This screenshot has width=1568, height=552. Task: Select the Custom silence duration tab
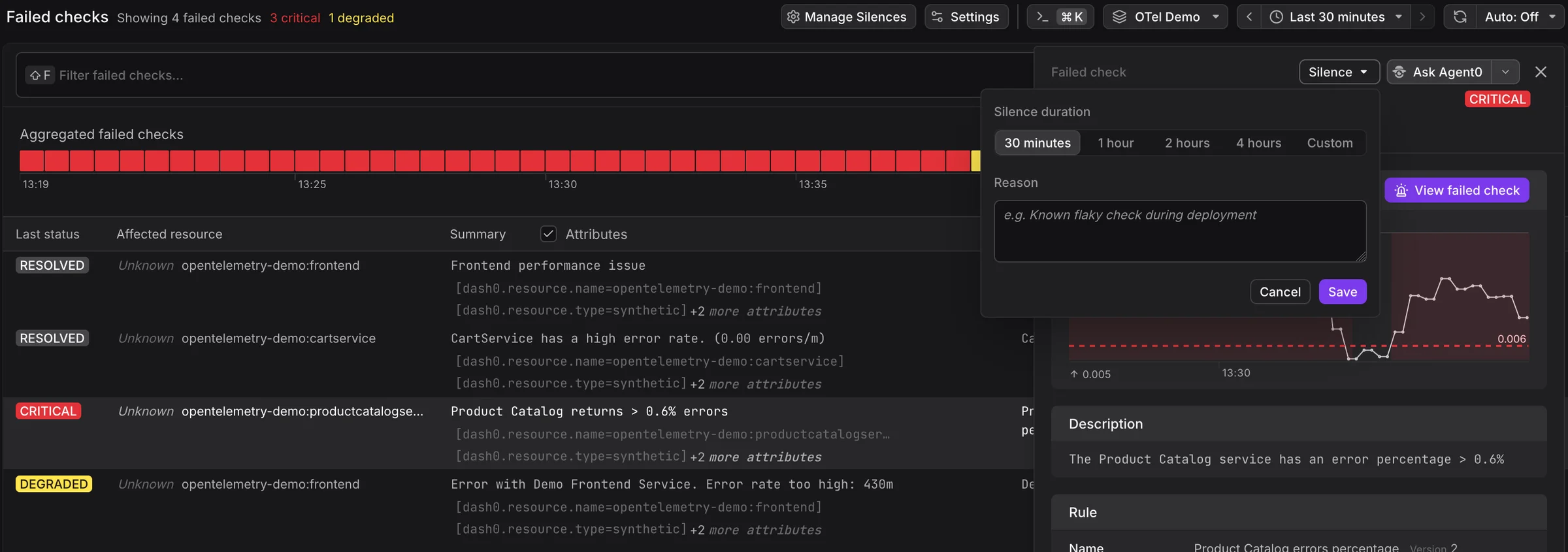pos(1330,143)
